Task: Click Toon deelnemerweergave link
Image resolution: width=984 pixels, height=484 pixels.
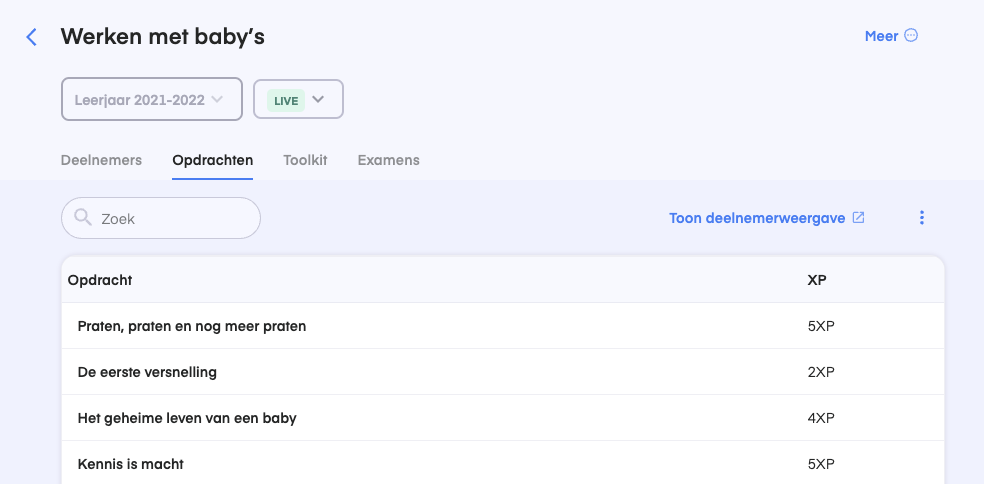Action: click(757, 218)
